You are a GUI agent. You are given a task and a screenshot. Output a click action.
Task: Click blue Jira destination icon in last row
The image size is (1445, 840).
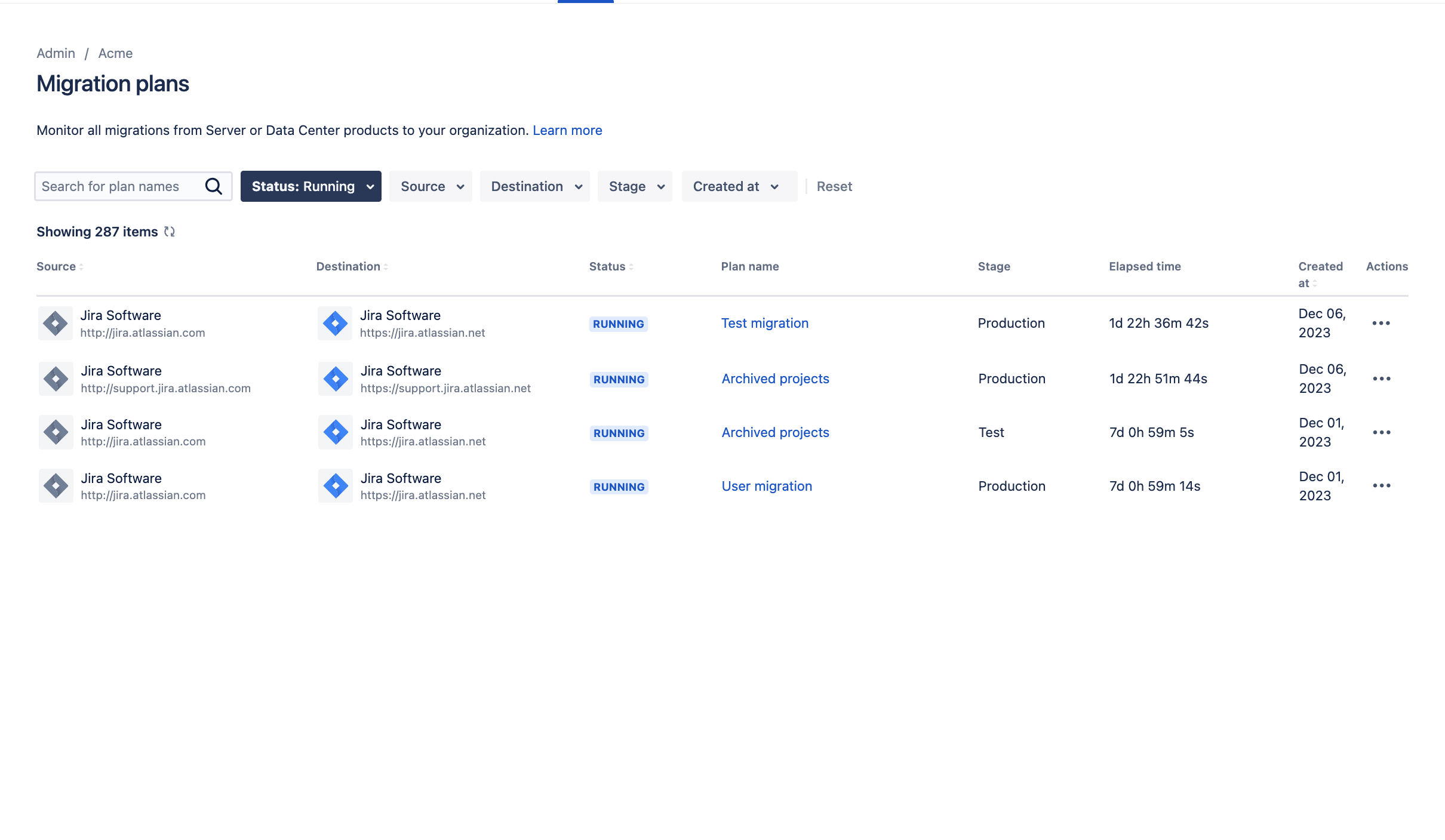pyautogui.click(x=336, y=486)
